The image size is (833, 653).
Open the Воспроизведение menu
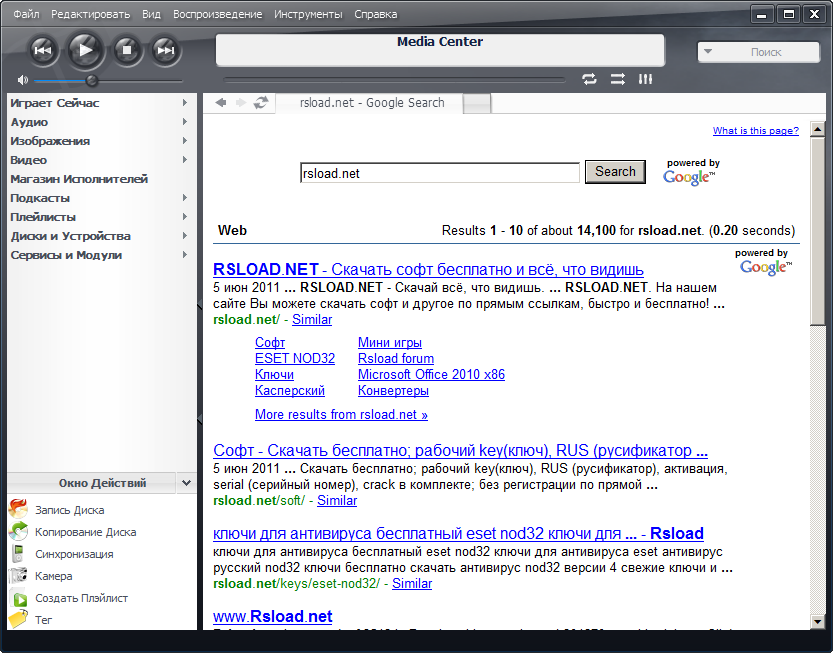point(217,14)
